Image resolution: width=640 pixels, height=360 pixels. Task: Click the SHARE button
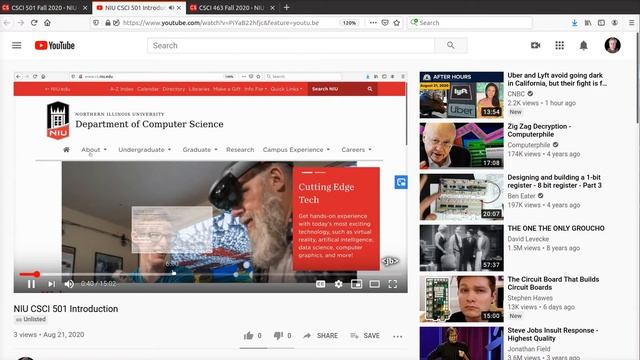[x=320, y=336]
